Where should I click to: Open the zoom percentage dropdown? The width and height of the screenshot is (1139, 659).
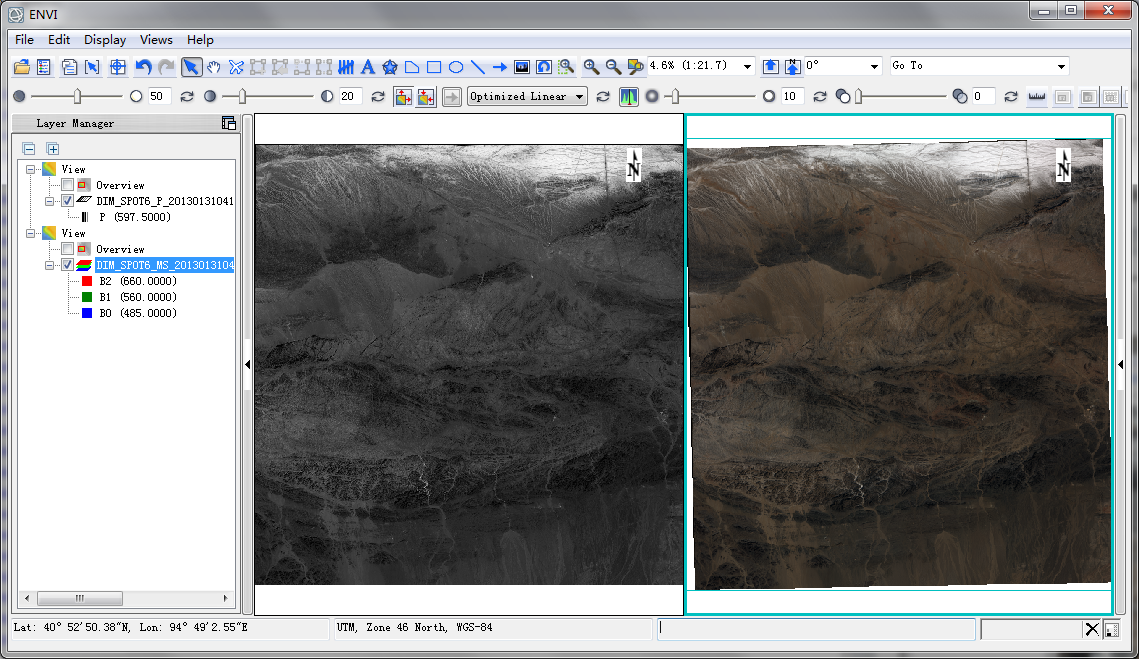pos(747,66)
